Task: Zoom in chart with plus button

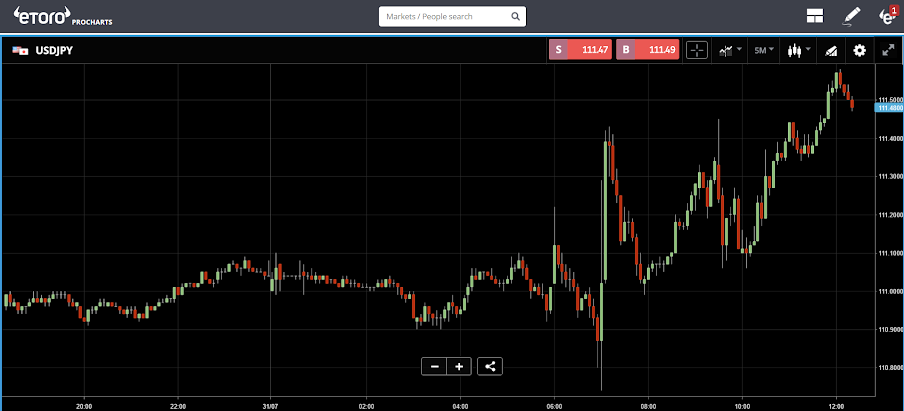Action: [x=459, y=366]
